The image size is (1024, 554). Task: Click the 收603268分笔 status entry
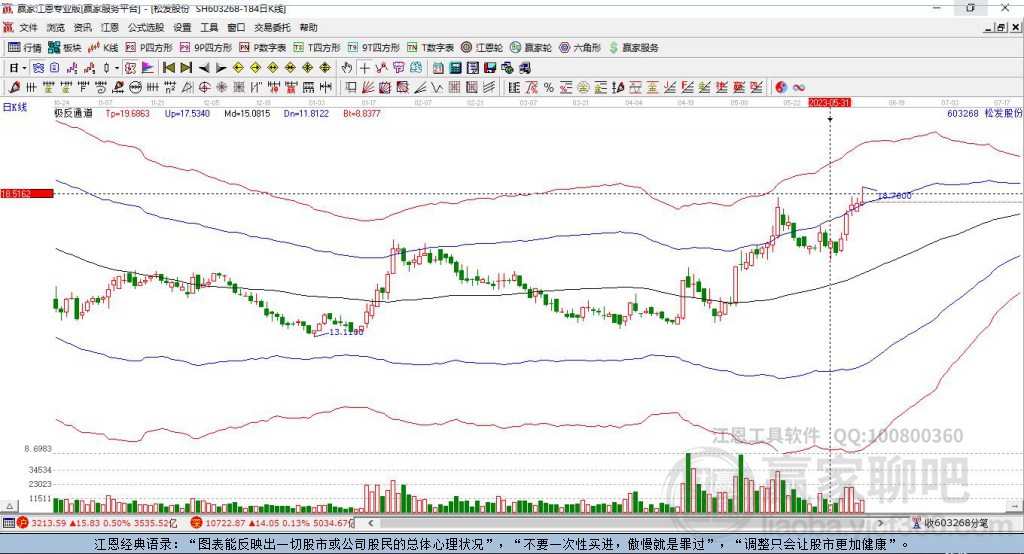(x=951, y=523)
